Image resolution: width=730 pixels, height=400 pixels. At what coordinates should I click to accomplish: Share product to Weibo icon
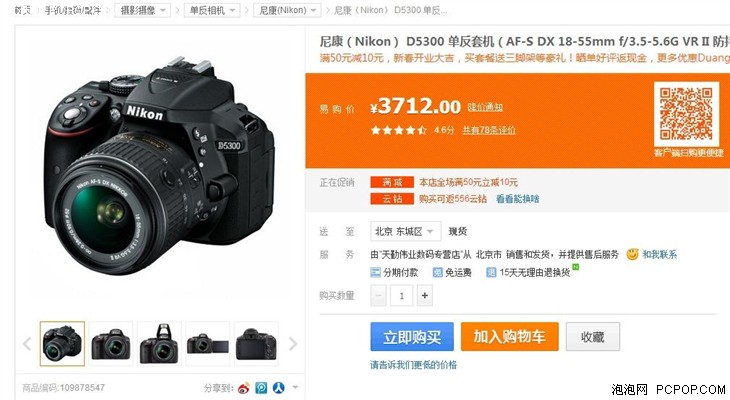click(244, 388)
